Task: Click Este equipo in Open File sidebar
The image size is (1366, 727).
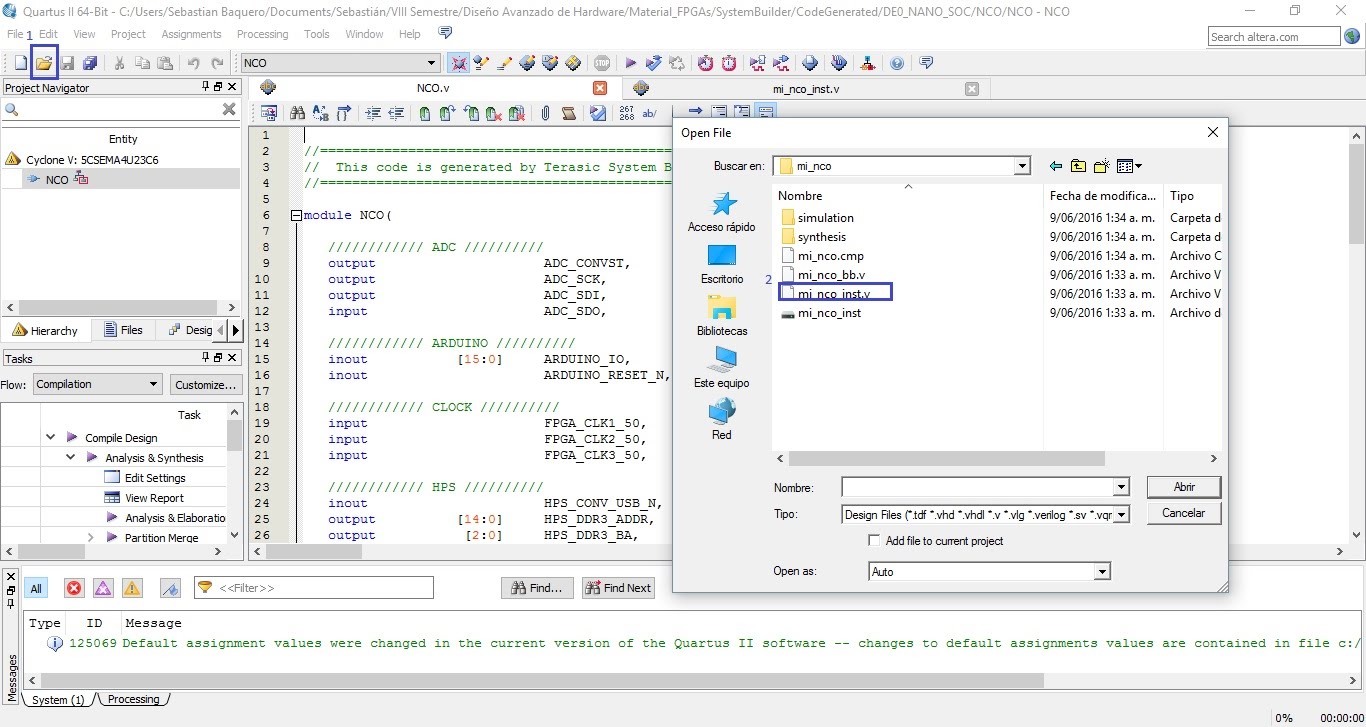Action: point(722,369)
